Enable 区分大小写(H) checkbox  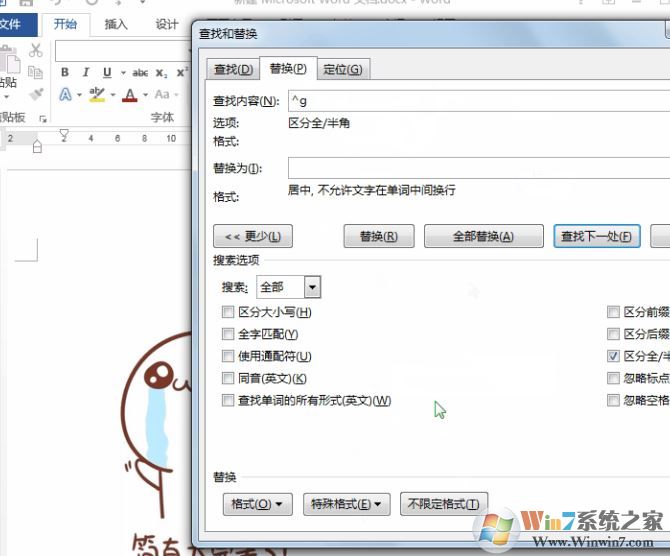[228, 312]
